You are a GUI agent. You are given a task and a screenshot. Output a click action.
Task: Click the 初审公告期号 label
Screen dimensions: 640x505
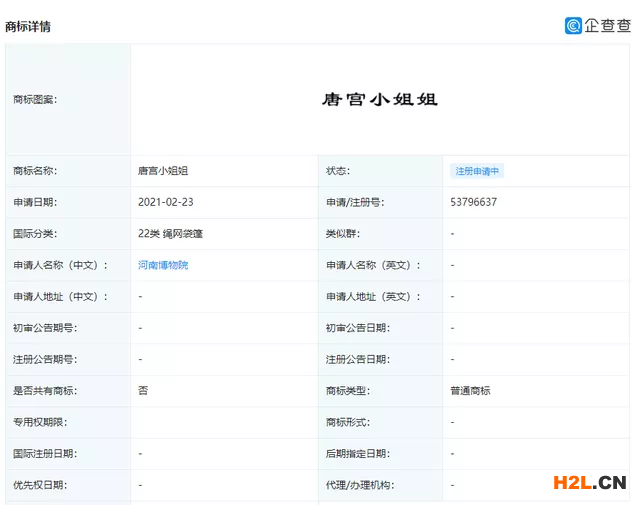(x=45, y=328)
